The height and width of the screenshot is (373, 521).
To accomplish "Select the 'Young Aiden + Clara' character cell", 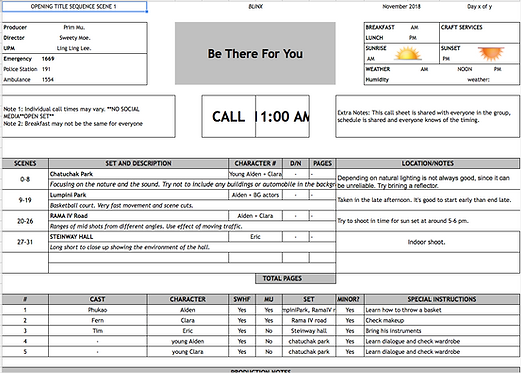I will click(x=255, y=174).
